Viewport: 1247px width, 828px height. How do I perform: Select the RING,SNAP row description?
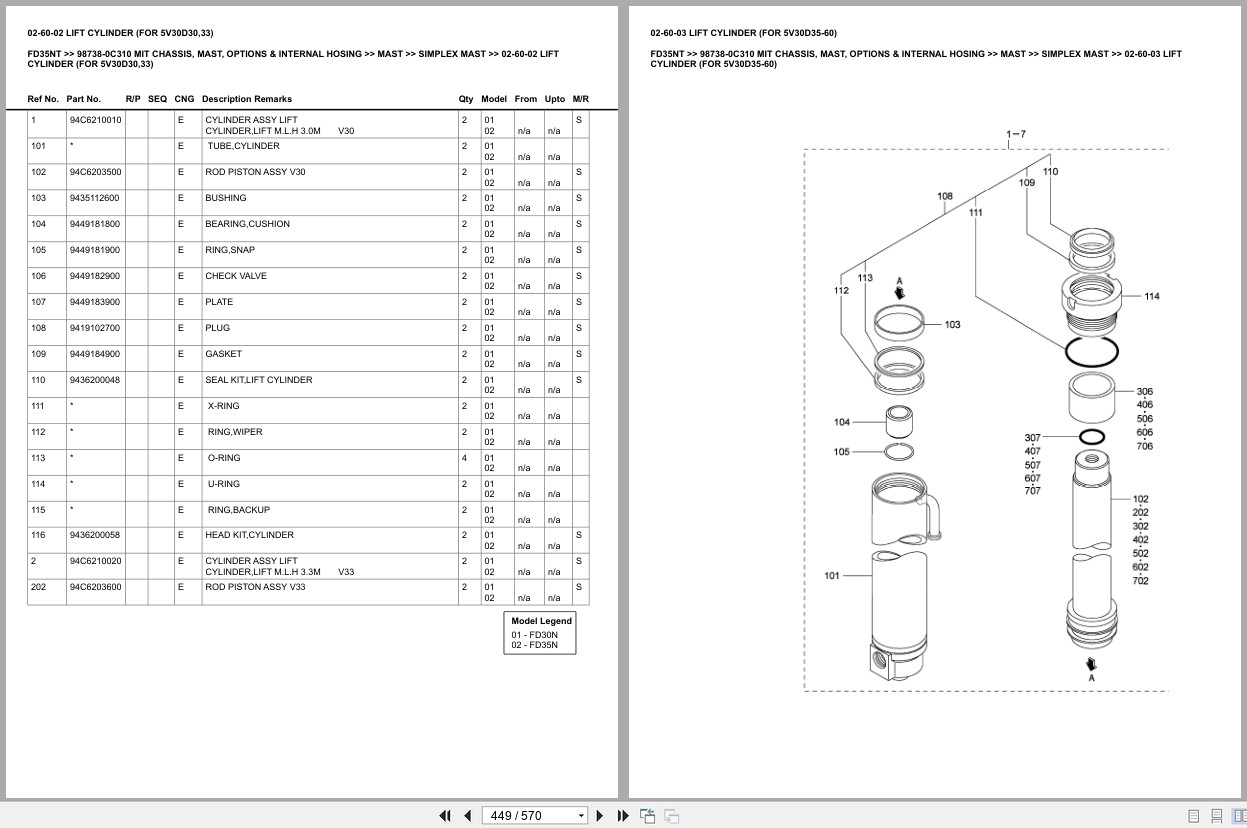230,250
